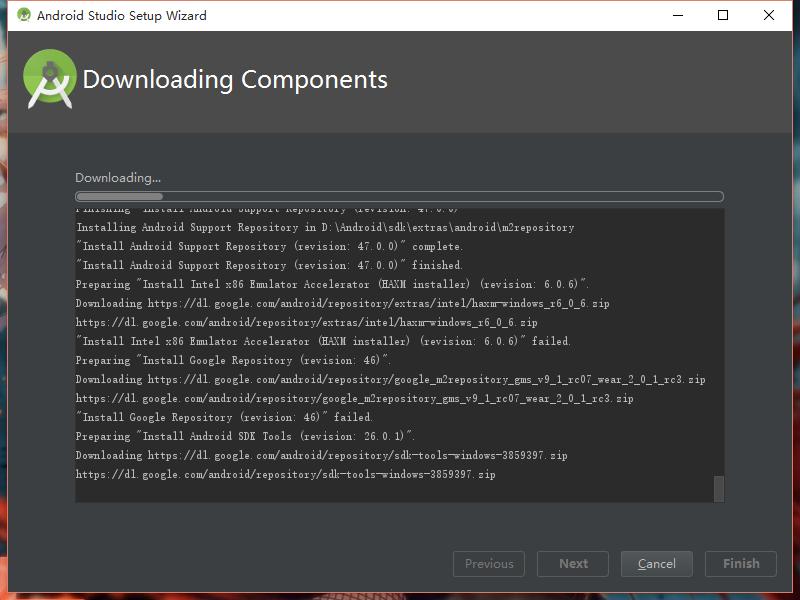The height and width of the screenshot is (600, 800).
Task: Click "Installing Android Support Repository in D:\" line
Action: click(325, 228)
